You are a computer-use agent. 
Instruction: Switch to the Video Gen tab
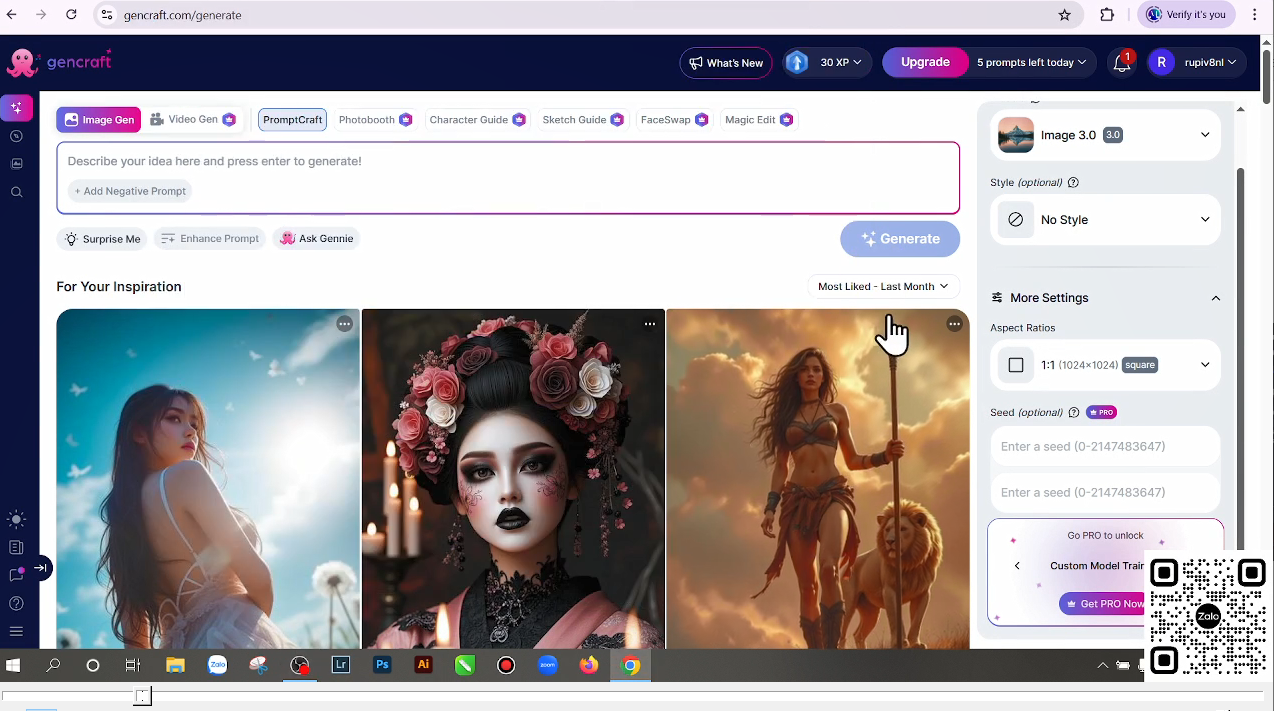(x=192, y=120)
